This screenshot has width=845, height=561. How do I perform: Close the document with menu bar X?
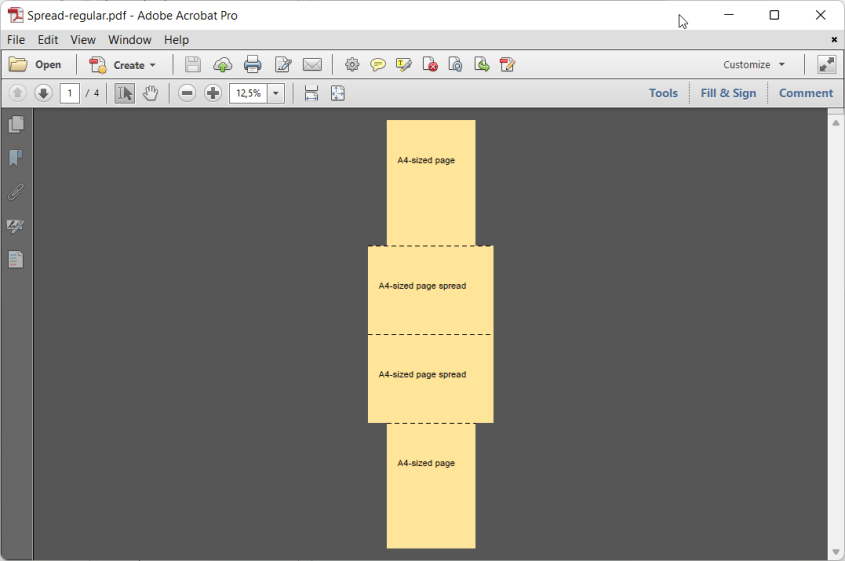point(834,40)
